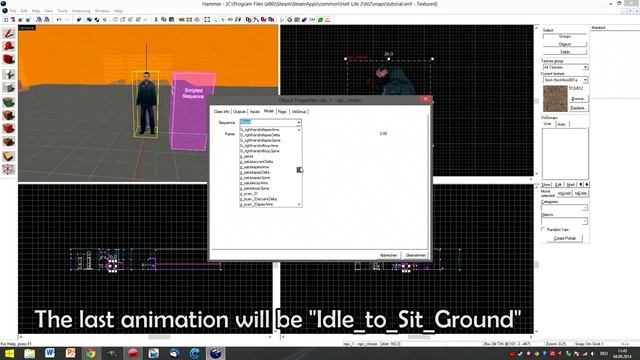Select the Clipping tool

pyautogui.click(x=9, y=156)
